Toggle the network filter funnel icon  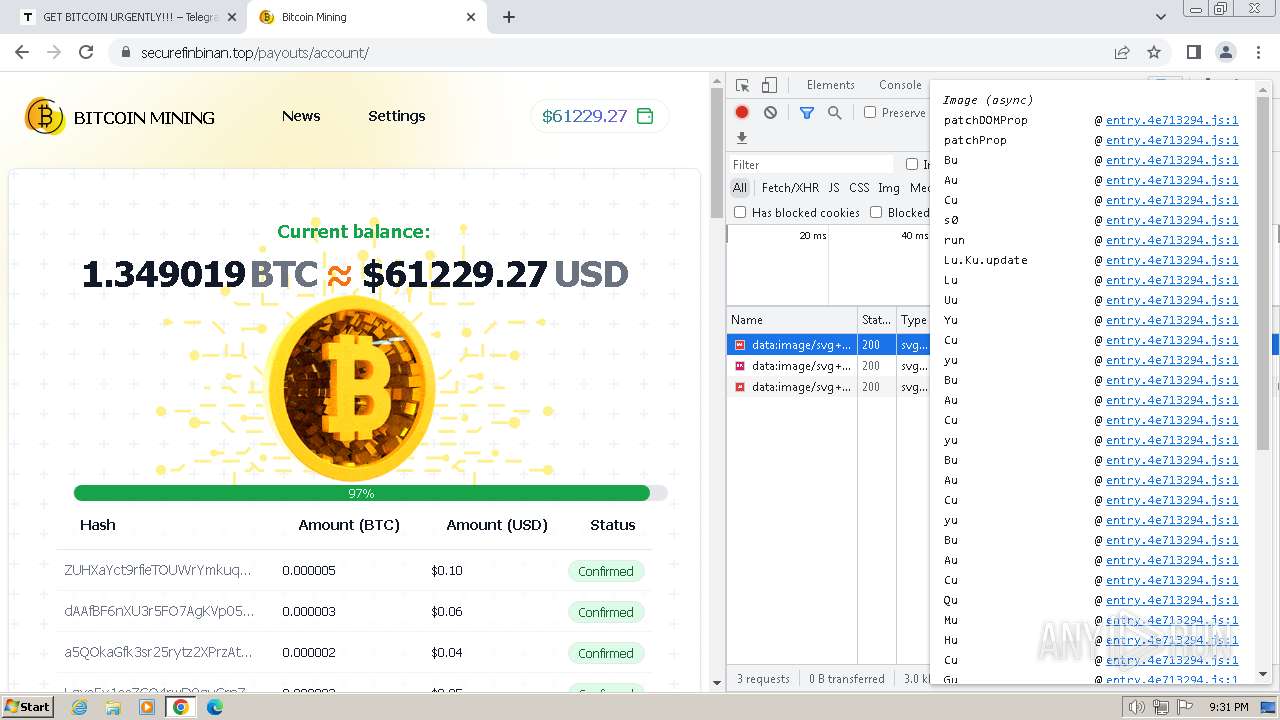point(807,113)
